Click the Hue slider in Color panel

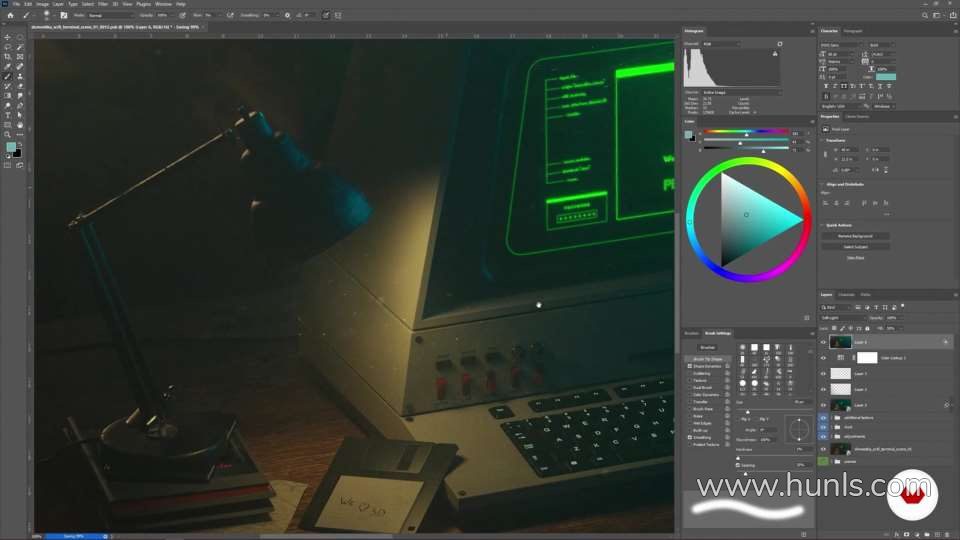click(746, 132)
